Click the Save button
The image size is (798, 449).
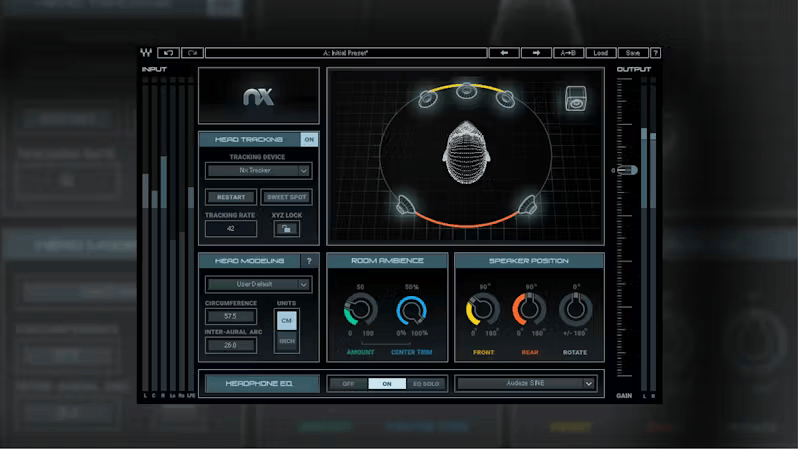(633, 53)
